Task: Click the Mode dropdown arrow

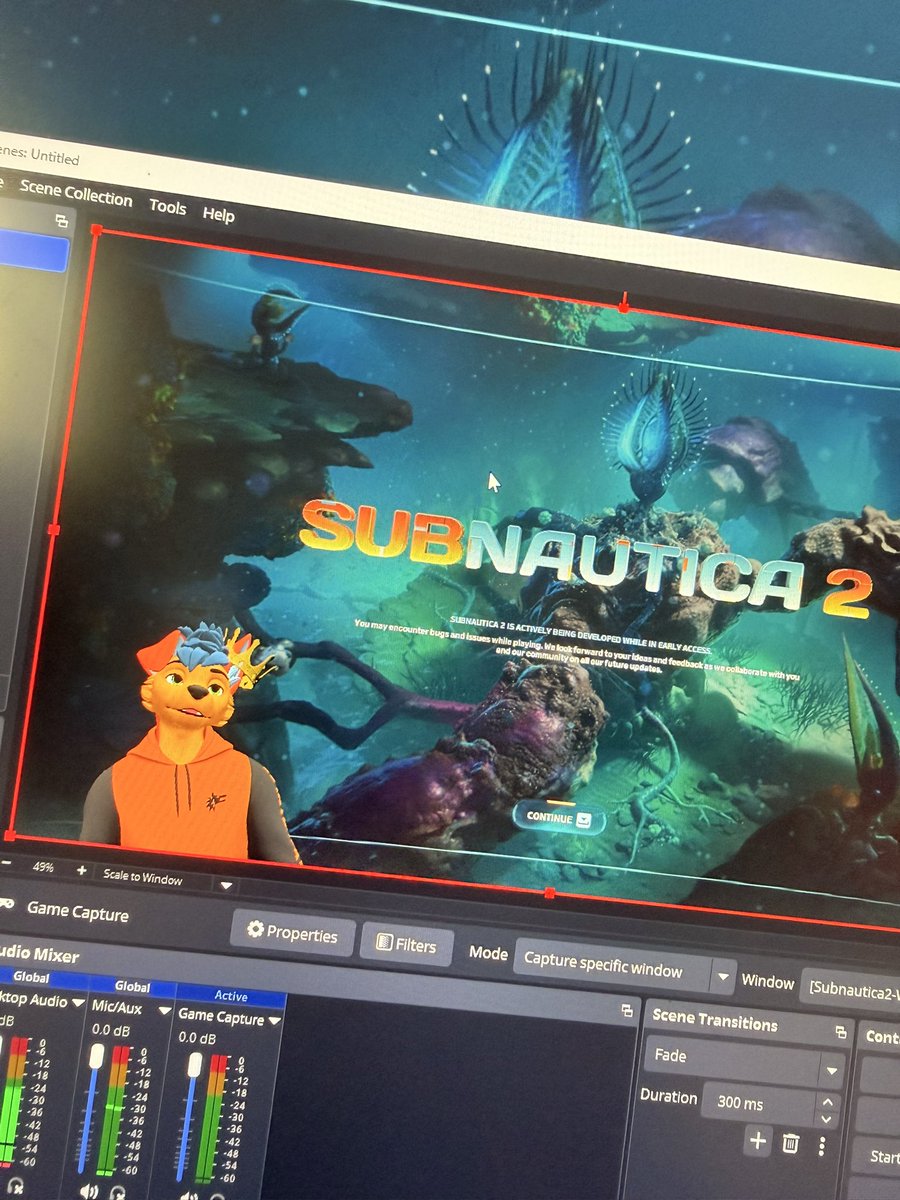Action: pos(722,976)
